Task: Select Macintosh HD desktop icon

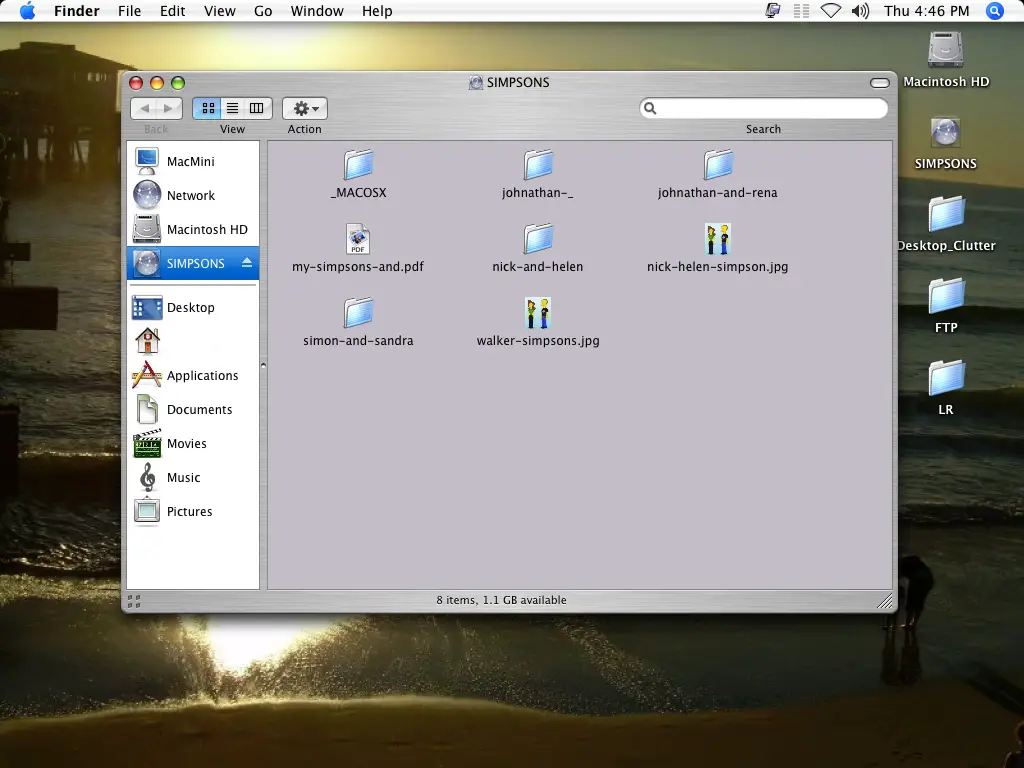Action: click(x=946, y=50)
